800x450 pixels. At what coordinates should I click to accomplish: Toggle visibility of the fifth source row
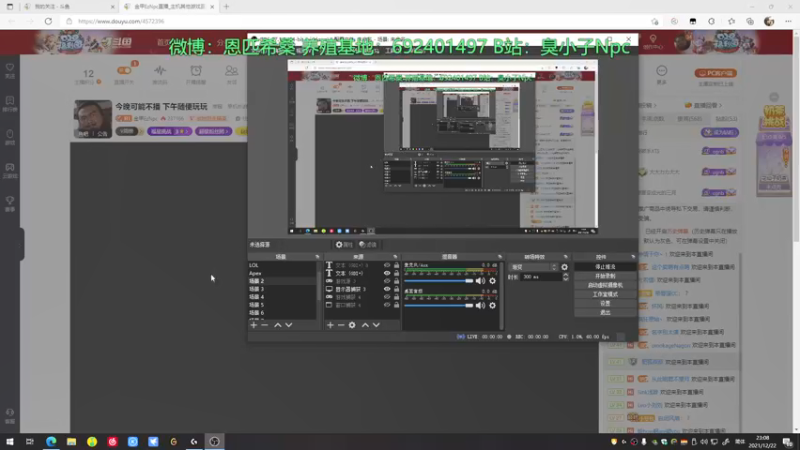[387, 297]
